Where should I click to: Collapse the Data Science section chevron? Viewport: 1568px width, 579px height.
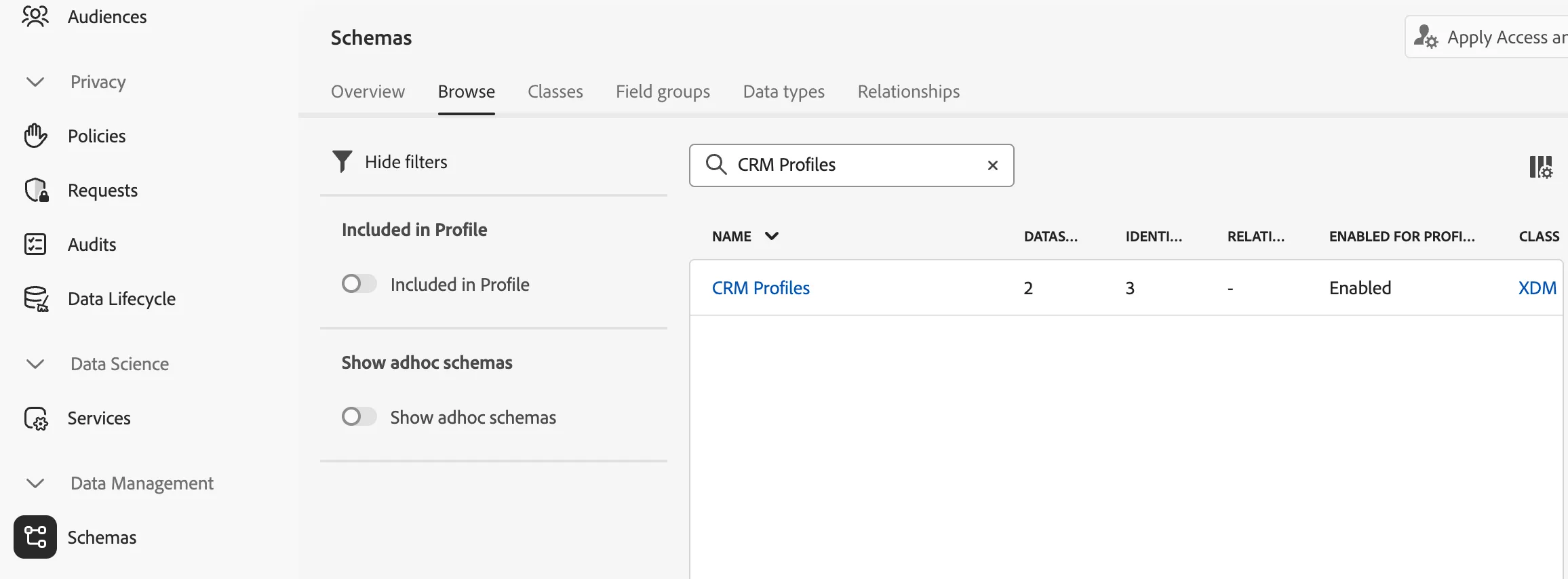(35, 364)
